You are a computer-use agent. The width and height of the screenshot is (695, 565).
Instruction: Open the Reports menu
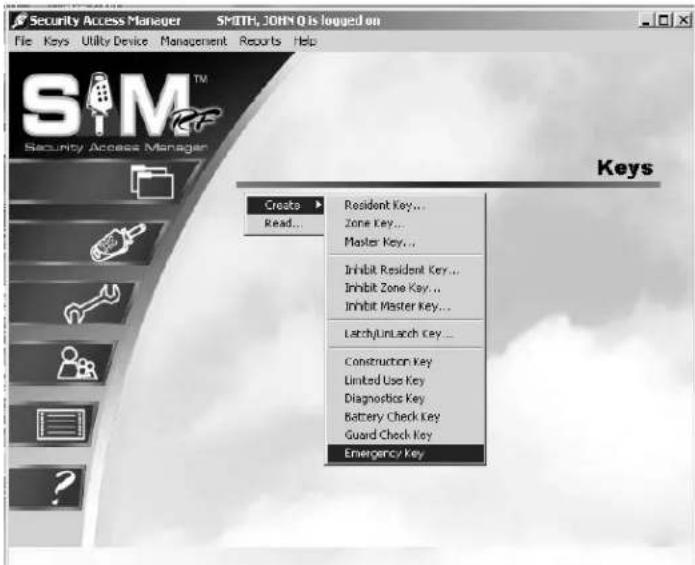click(260, 41)
